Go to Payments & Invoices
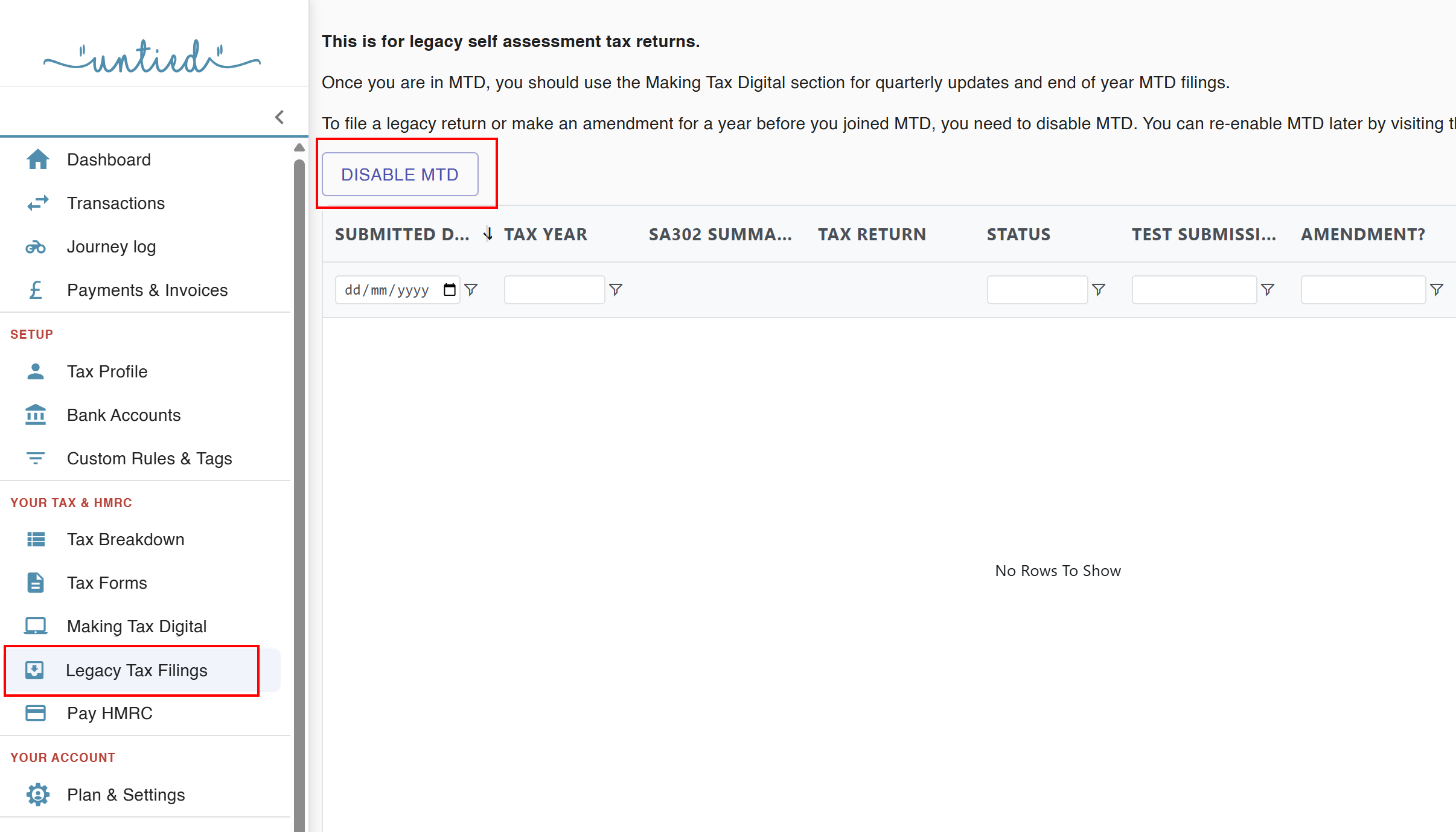 (x=147, y=290)
